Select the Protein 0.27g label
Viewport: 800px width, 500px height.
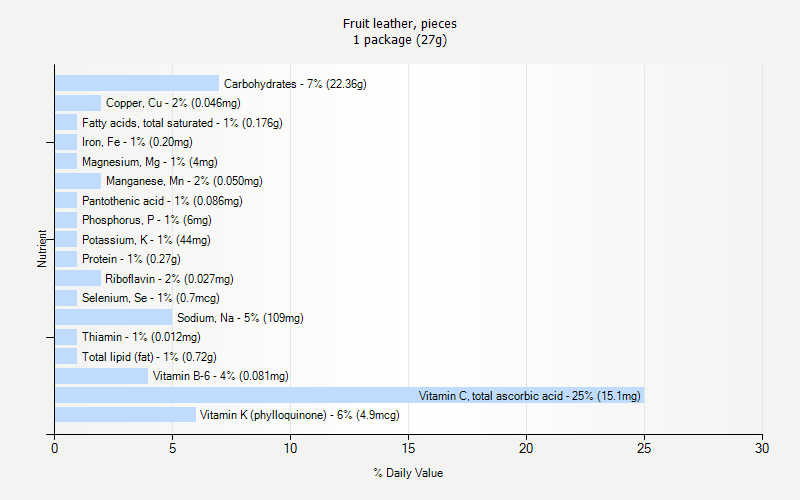point(131,259)
